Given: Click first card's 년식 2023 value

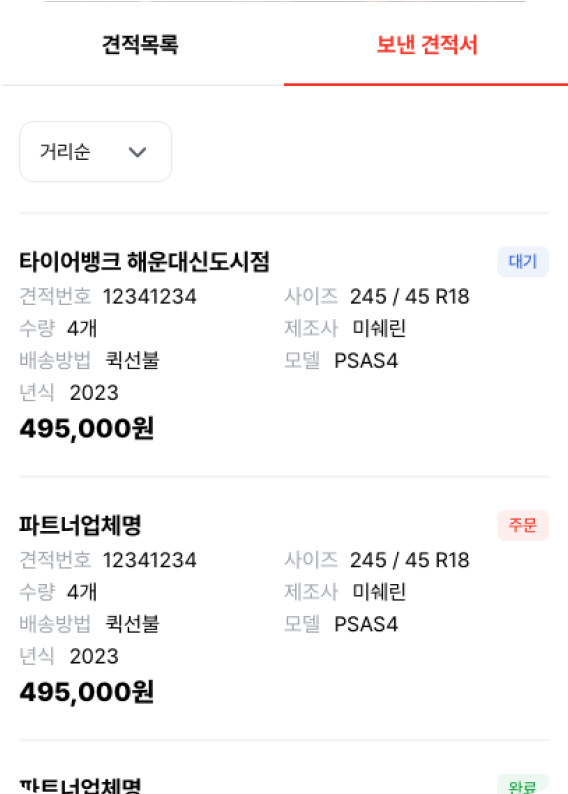Looking at the screenshot, I should pyautogui.click(x=94, y=393).
